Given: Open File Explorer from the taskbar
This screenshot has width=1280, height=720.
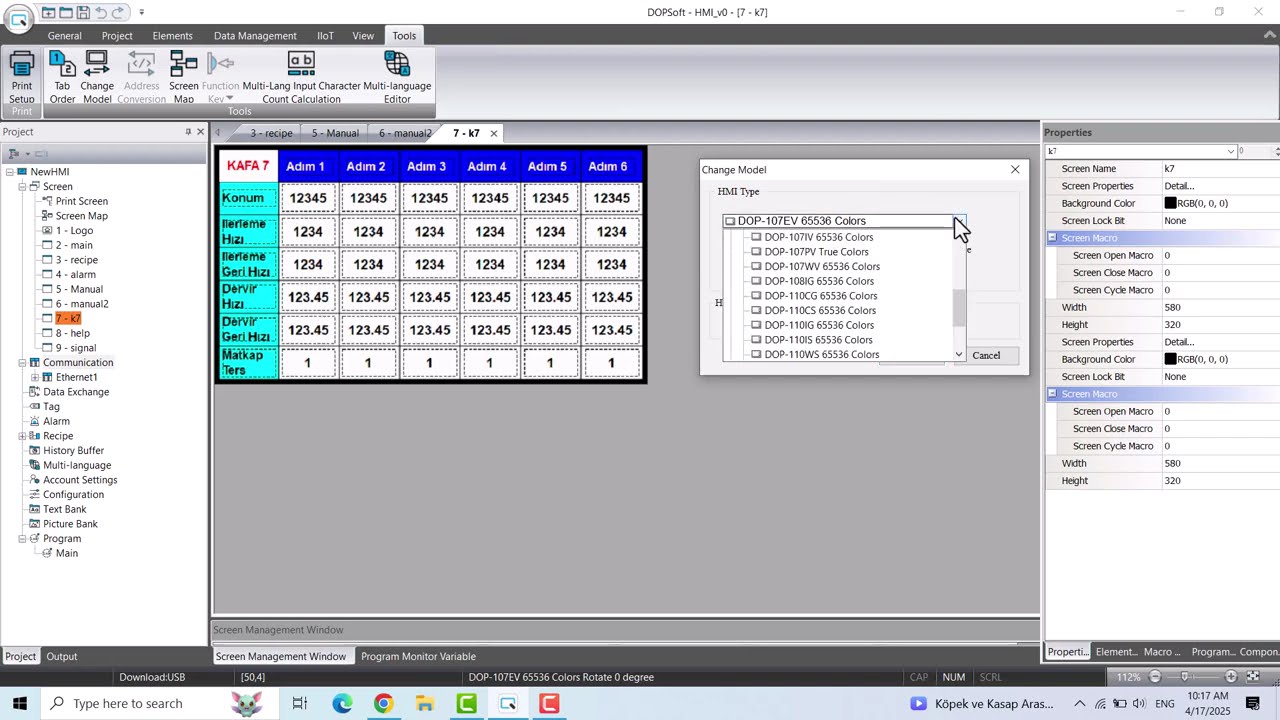Looking at the screenshot, I should click(x=425, y=704).
